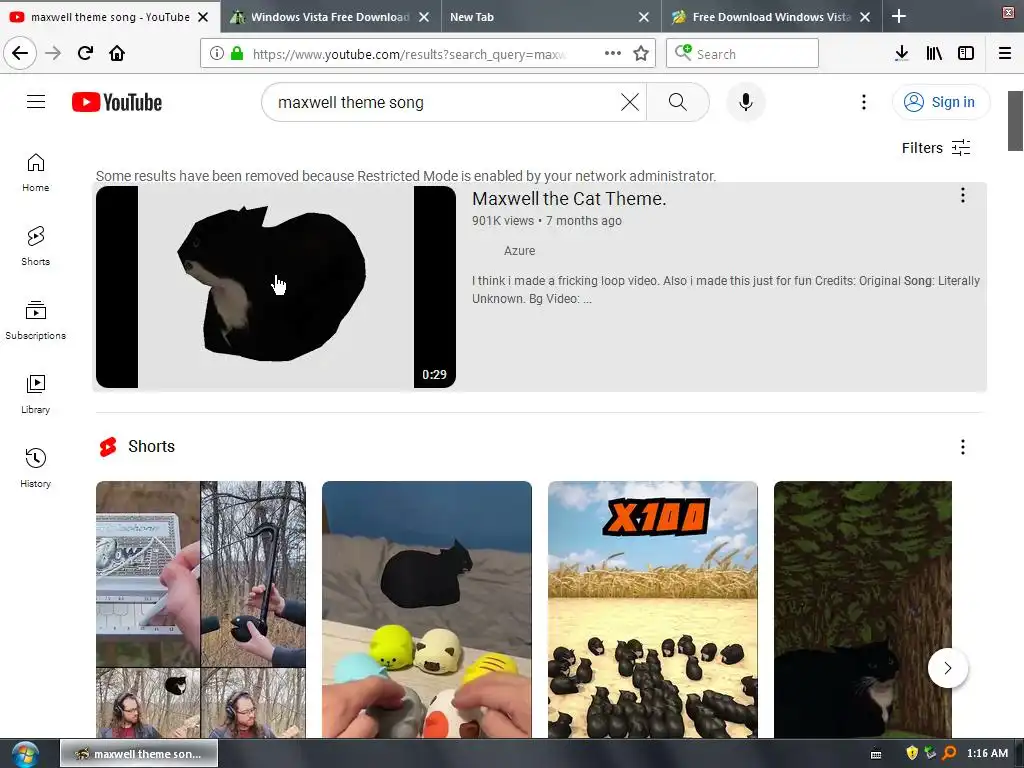
Task: Close the New Tab tab
Action: coord(644,17)
